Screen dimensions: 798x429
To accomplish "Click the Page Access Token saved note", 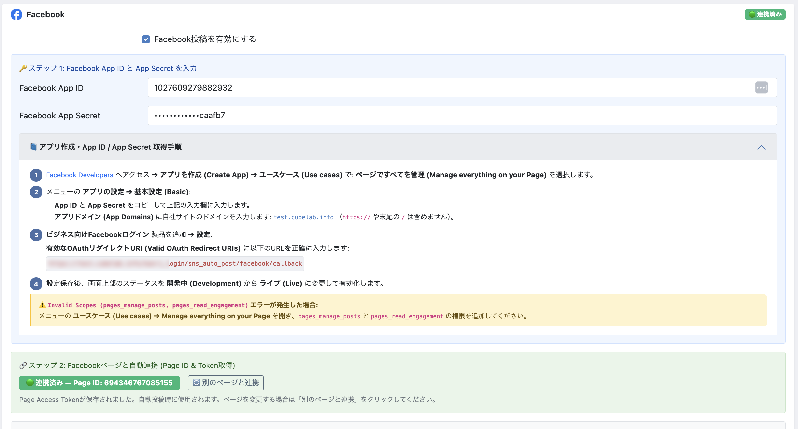I will coord(227,399).
